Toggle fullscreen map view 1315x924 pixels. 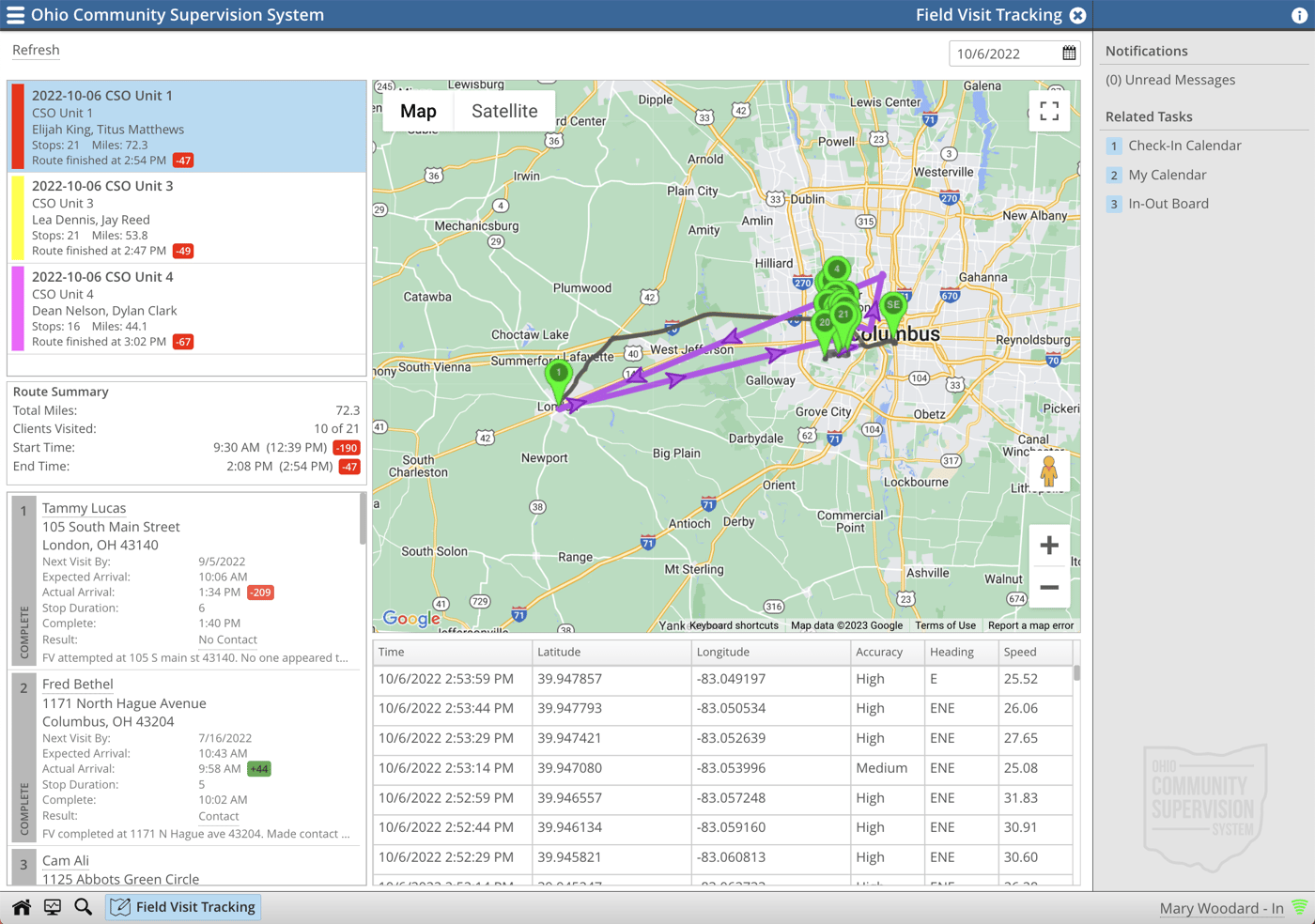[1049, 111]
